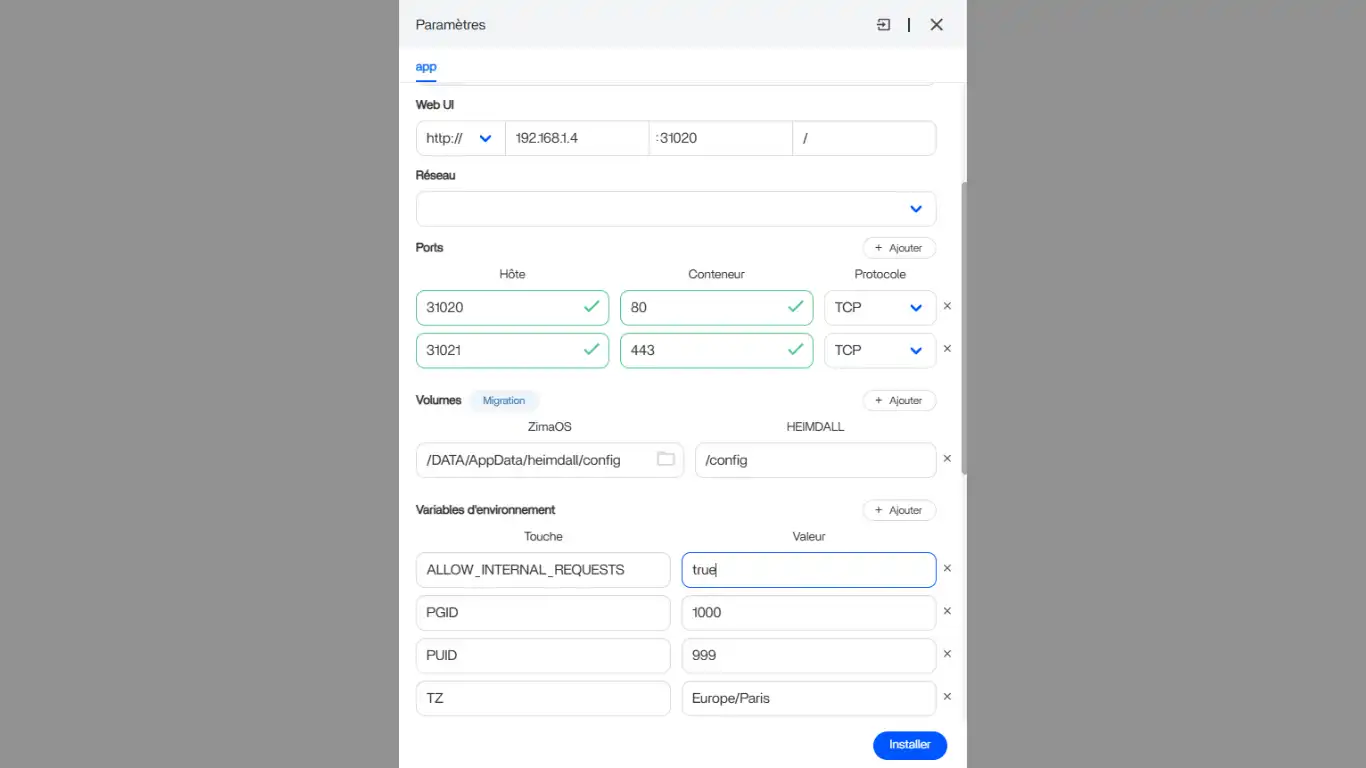Delete the TZ environment variable
This screenshot has width=1366, height=768.
click(x=947, y=698)
